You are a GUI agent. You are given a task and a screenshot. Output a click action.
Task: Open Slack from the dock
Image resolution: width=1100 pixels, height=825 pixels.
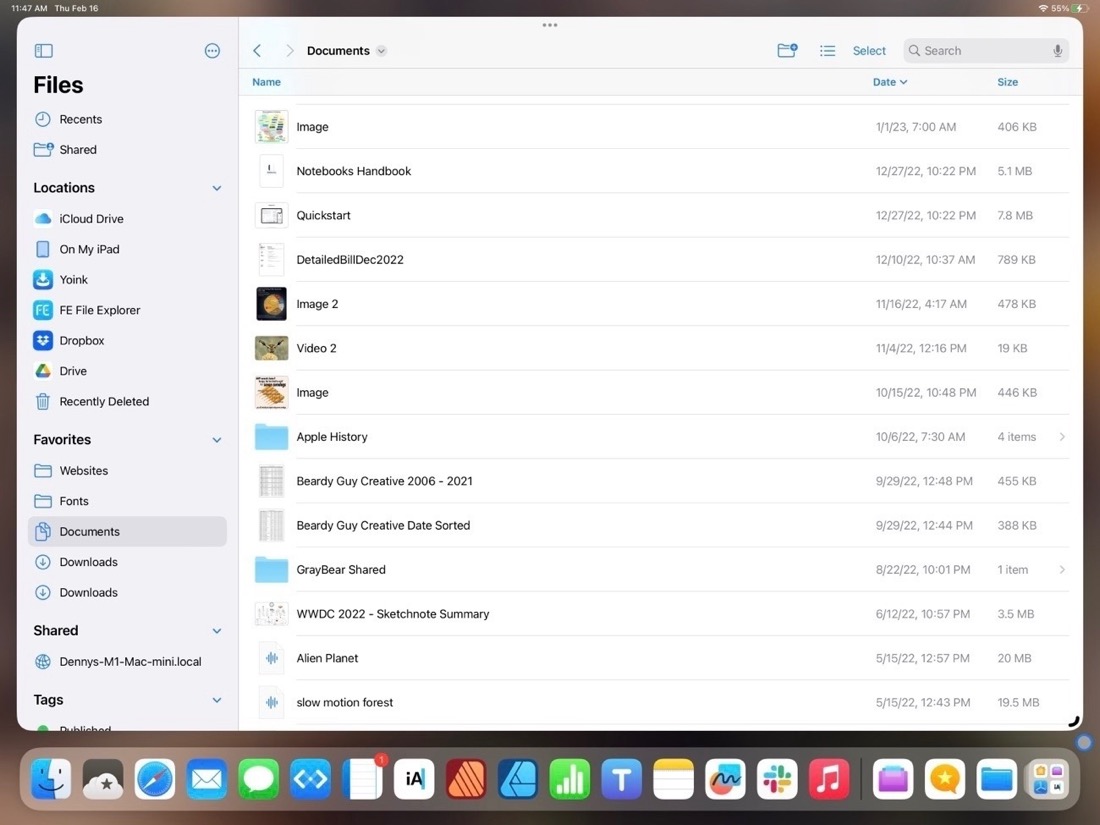tap(777, 779)
